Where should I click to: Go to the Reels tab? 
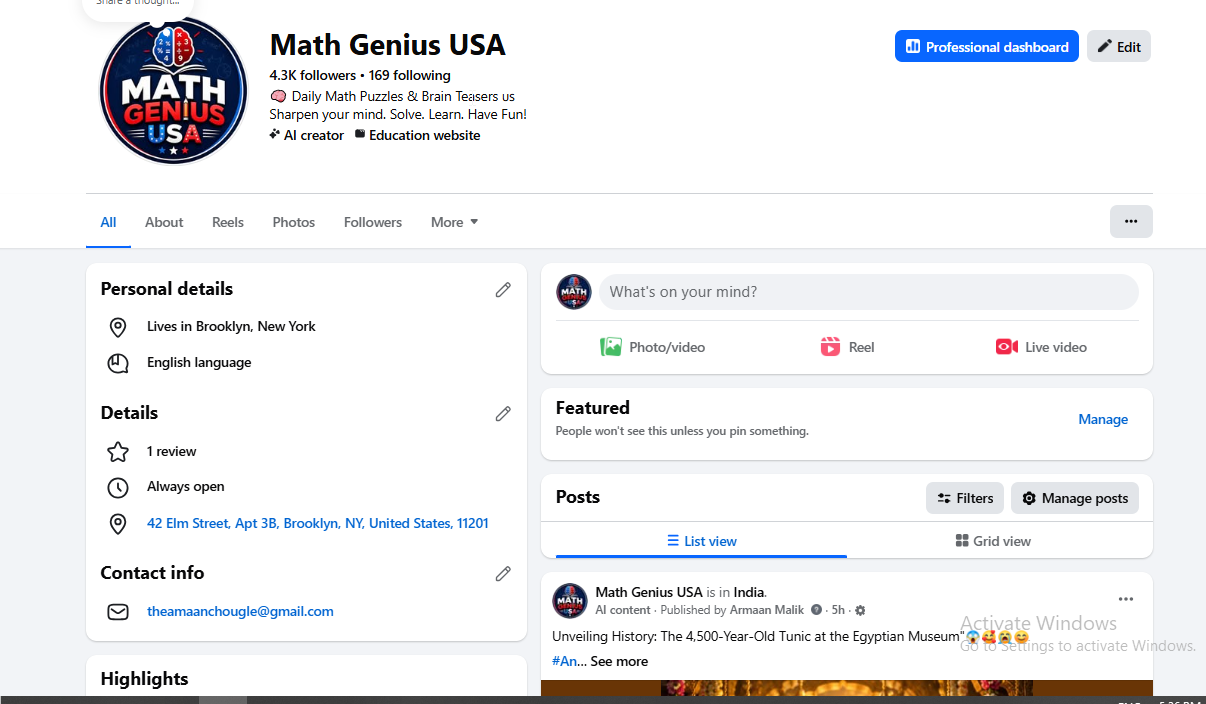coord(228,222)
